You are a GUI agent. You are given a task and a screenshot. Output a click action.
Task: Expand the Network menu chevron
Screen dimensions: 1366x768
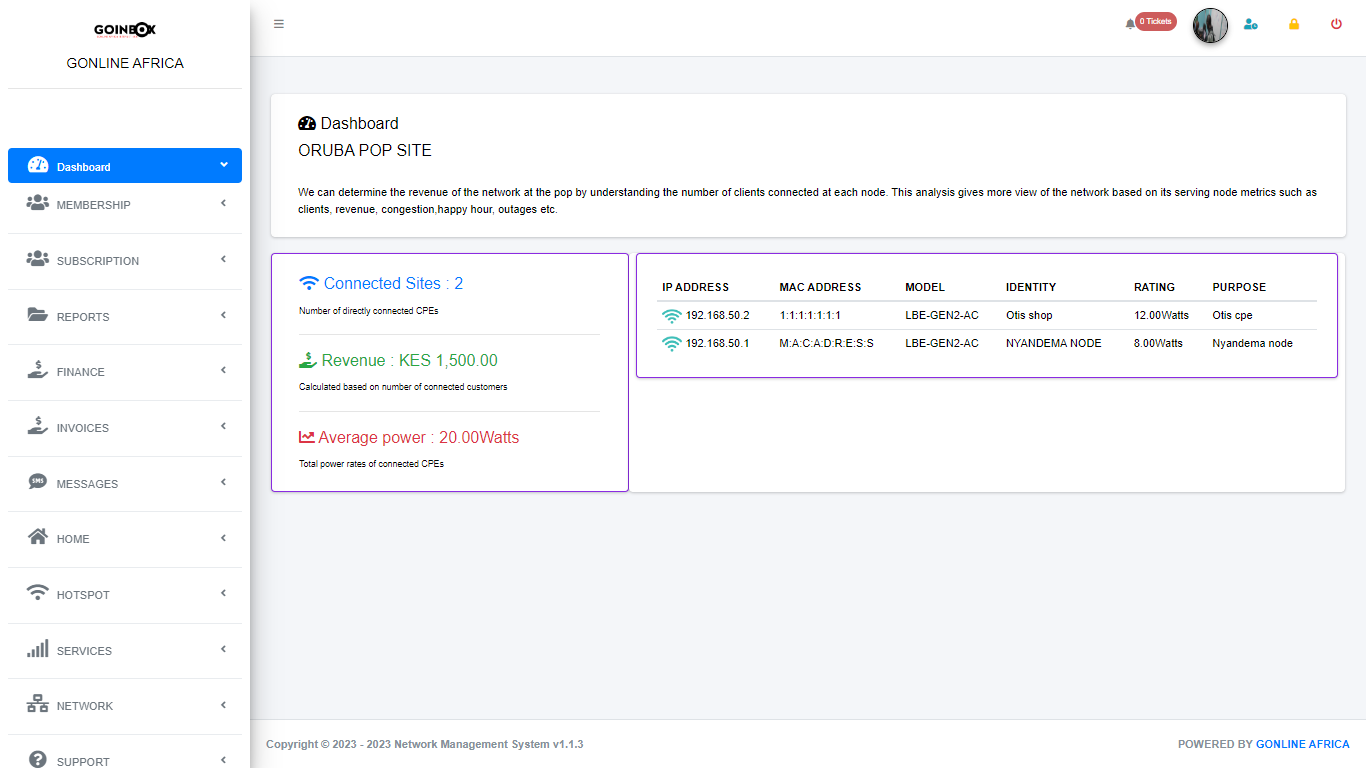(x=223, y=704)
